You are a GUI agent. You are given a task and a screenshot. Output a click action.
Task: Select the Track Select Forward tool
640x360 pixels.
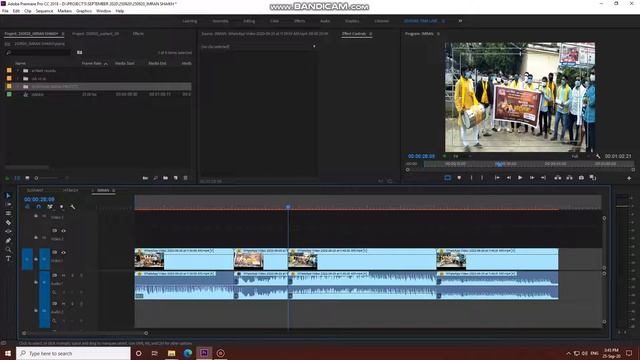point(8,204)
